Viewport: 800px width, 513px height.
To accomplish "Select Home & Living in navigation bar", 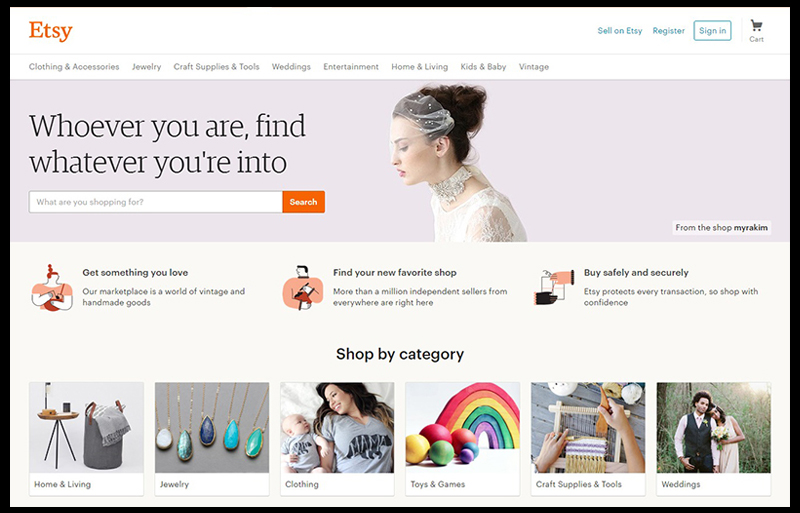I will [419, 67].
